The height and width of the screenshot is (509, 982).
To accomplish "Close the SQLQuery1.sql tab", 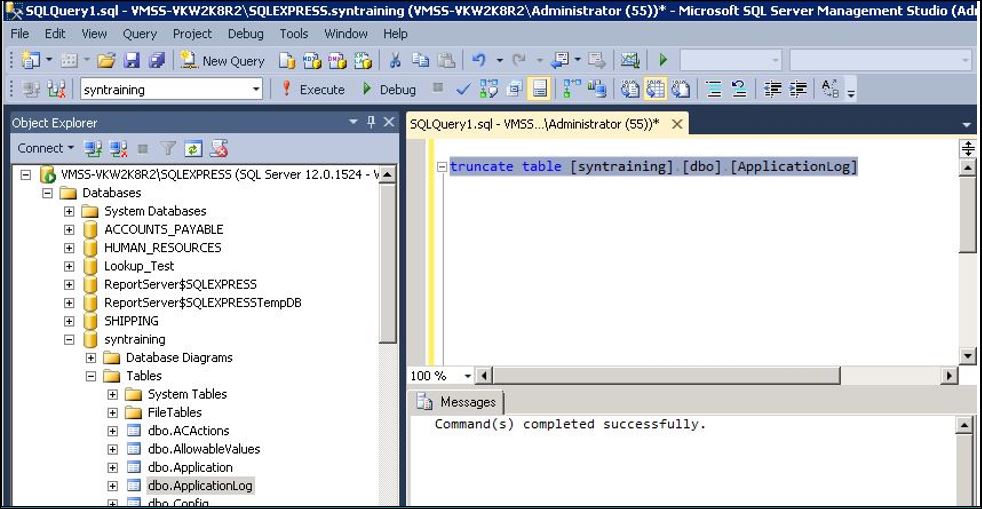I will tap(677, 124).
